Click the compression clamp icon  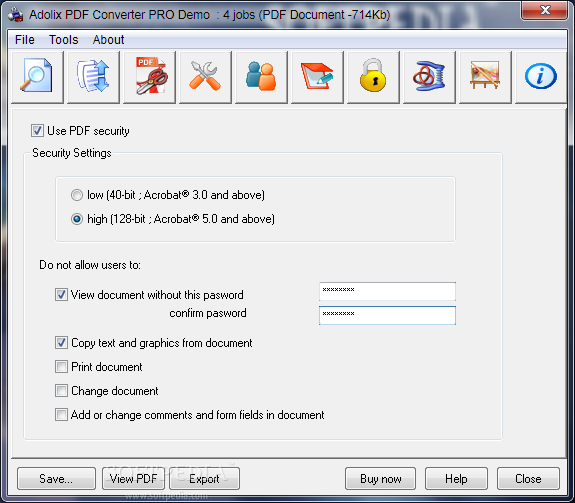pos(429,77)
